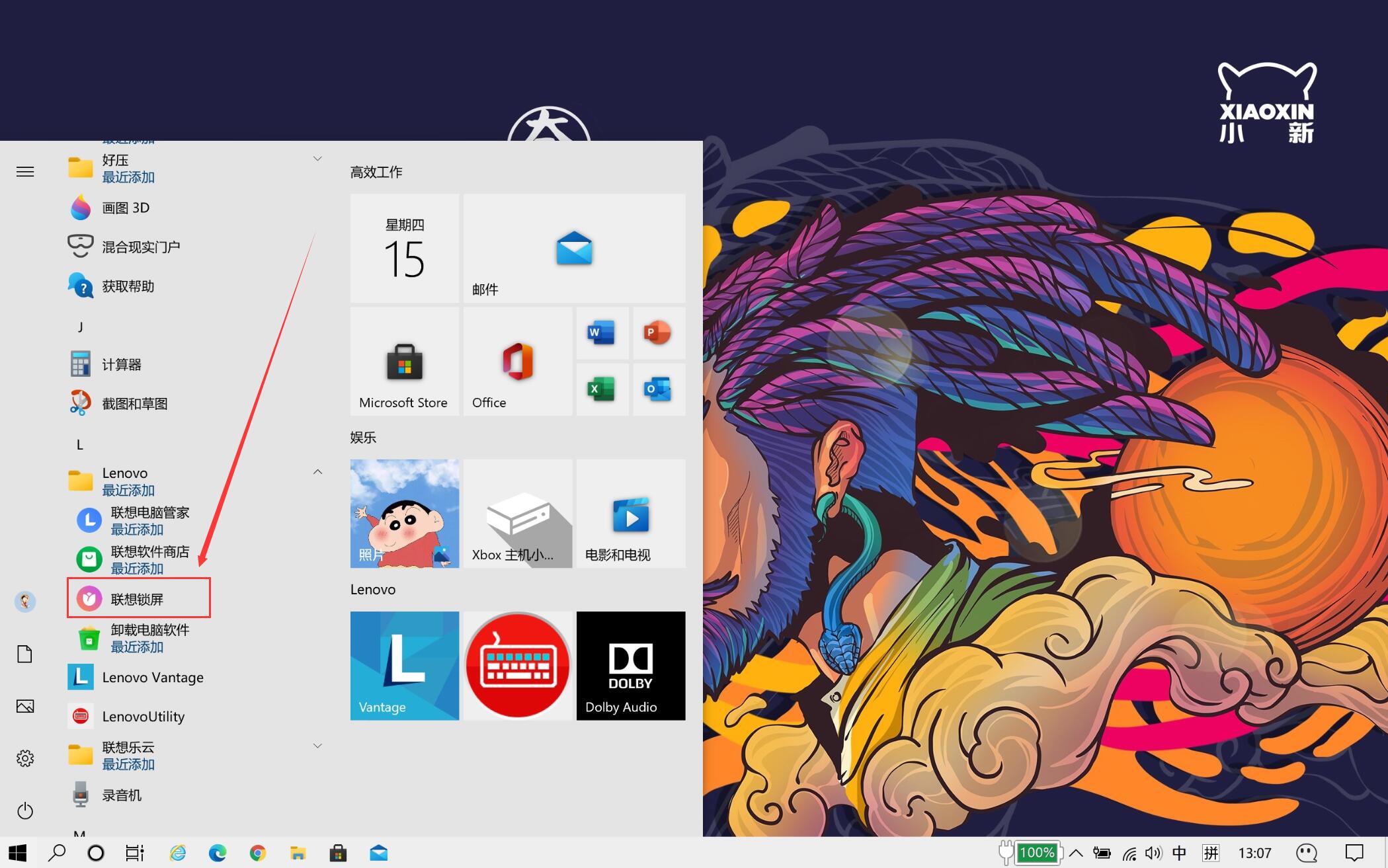Open the clock showing 13:07
This screenshot has height=868, width=1388.
(1254, 853)
